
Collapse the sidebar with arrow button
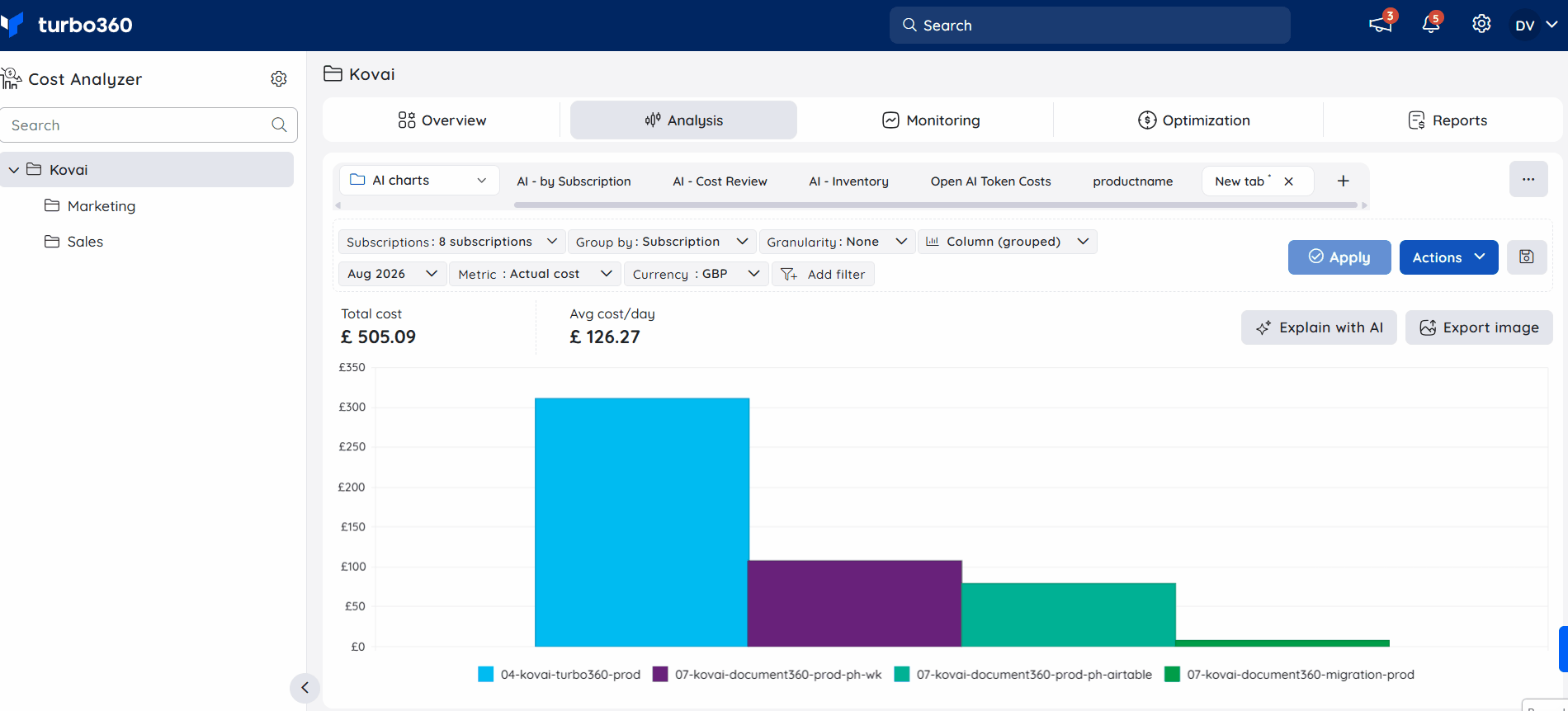click(305, 687)
